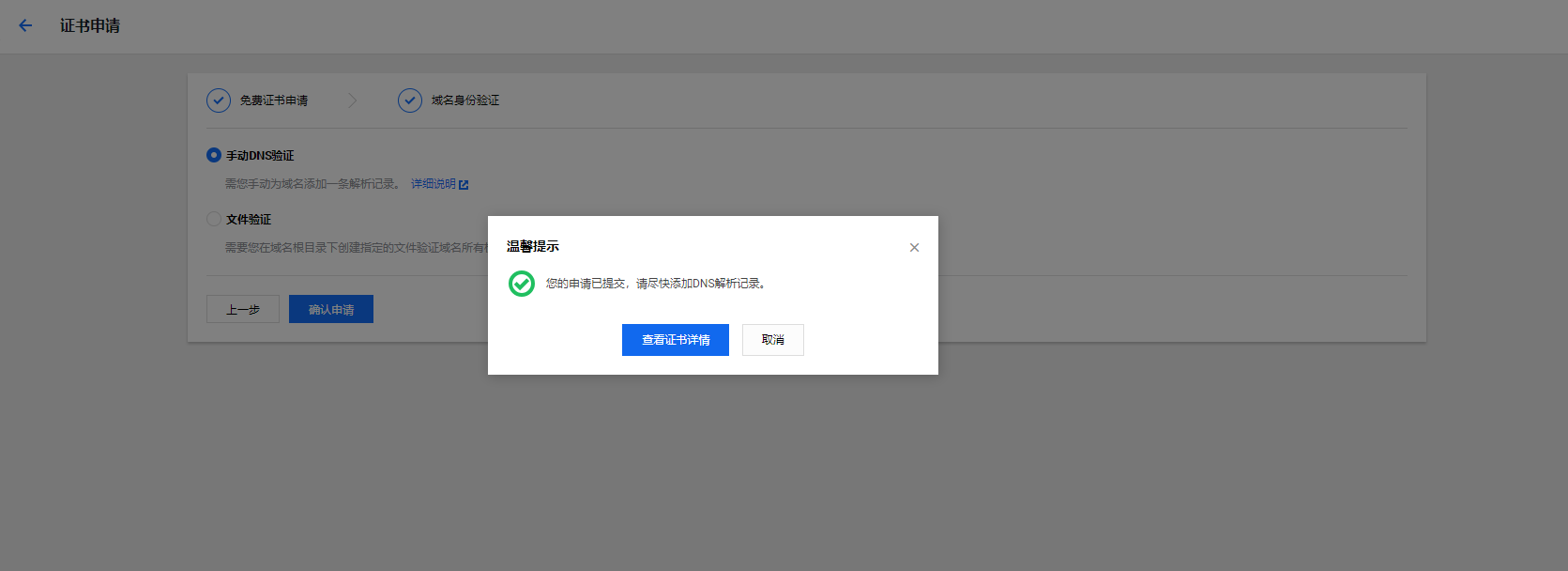The image size is (1568, 571).
Task: Click text 需您手动为域名添加一条解析记录。
Action: click(x=313, y=184)
